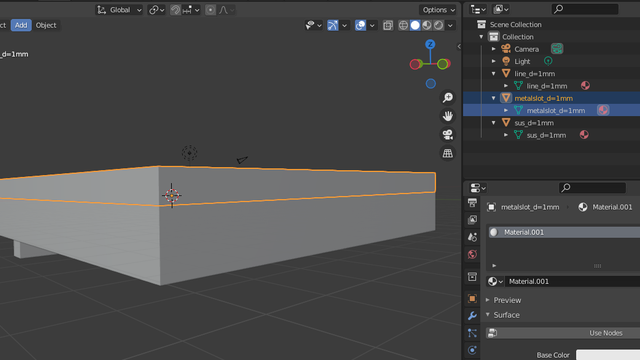Open the Output properties tab
This screenshot has height=360, width=640.
(473, 202)
